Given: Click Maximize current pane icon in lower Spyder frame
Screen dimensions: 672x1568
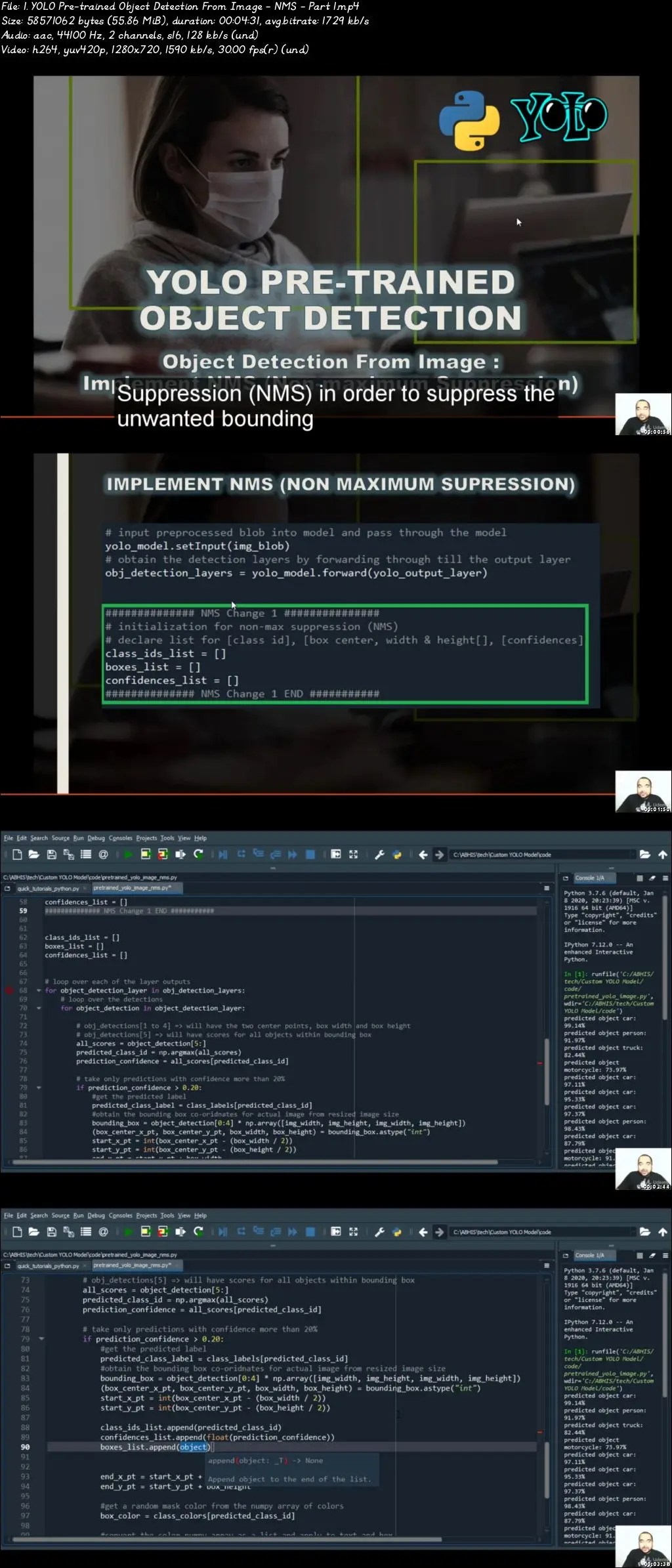Looking at the screenshot, I should point(336,1231).
